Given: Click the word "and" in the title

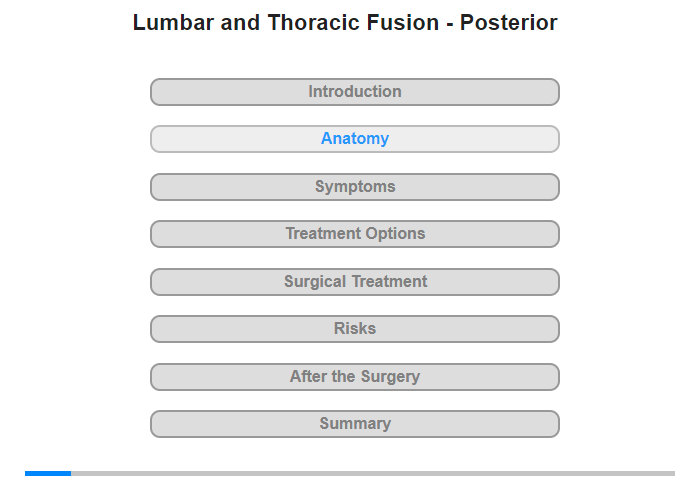Looking at the screenshot, I should (240, 22).
